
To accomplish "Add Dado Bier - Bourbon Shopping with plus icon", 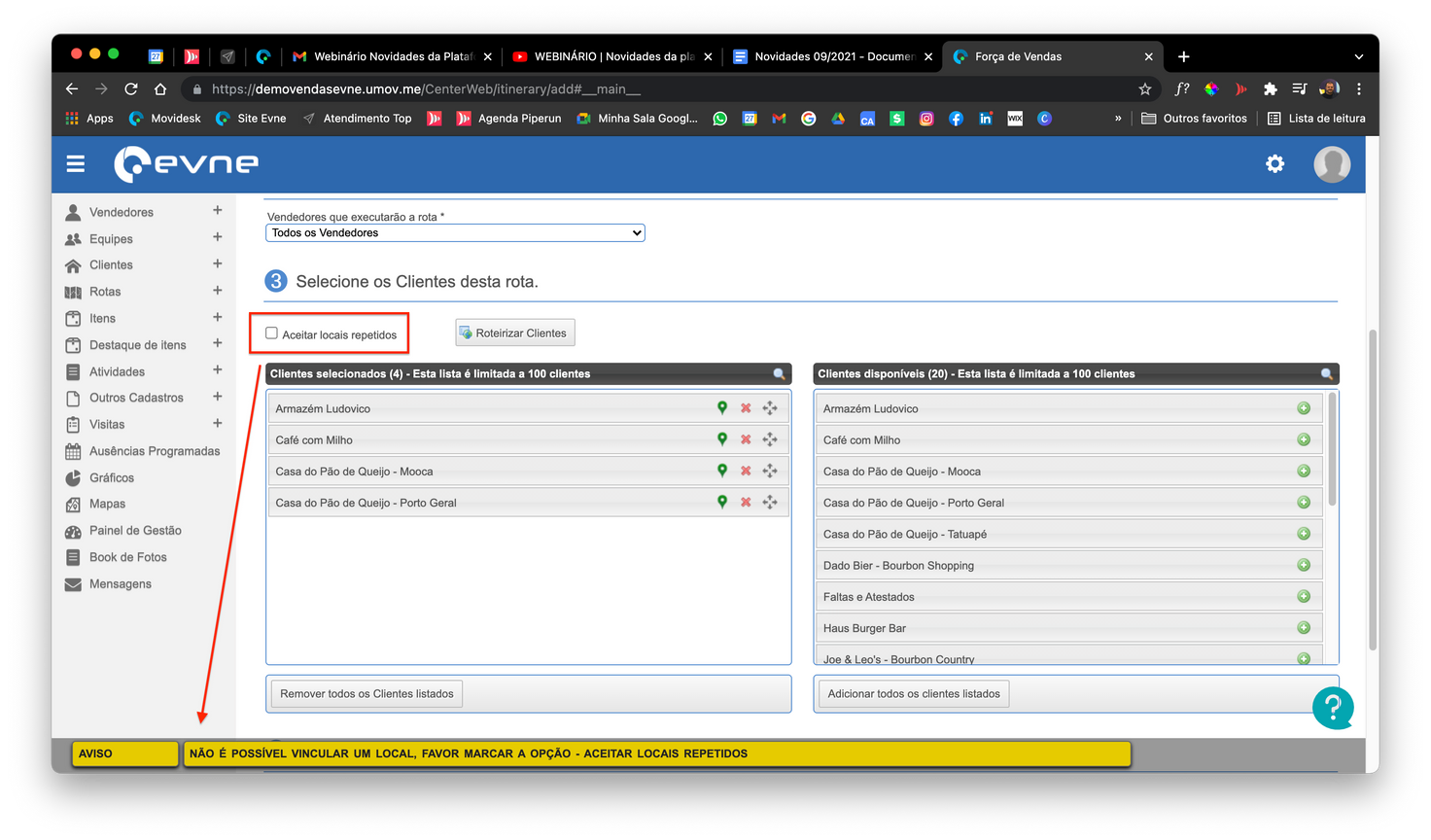I will (1304, 565).
